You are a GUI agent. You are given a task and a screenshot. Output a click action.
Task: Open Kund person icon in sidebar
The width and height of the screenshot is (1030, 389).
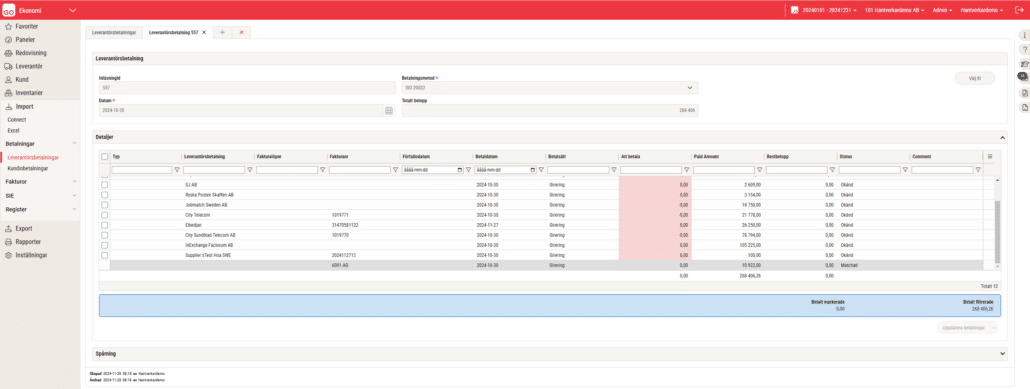click(9, 80)
